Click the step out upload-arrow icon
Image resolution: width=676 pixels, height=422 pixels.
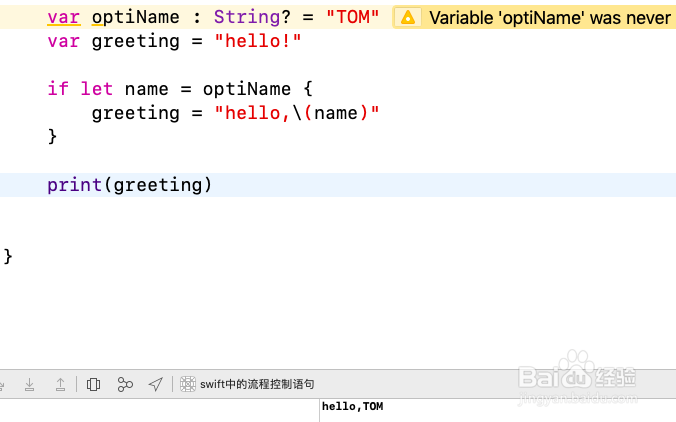point(60,384)
